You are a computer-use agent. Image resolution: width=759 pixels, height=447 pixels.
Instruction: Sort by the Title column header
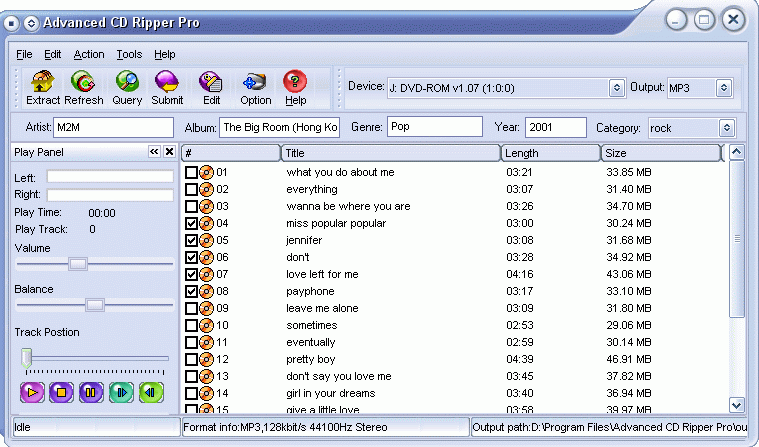391,153
